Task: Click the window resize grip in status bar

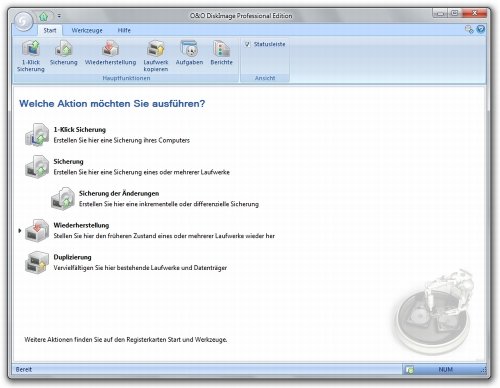Action: click(x=483, y=370)
